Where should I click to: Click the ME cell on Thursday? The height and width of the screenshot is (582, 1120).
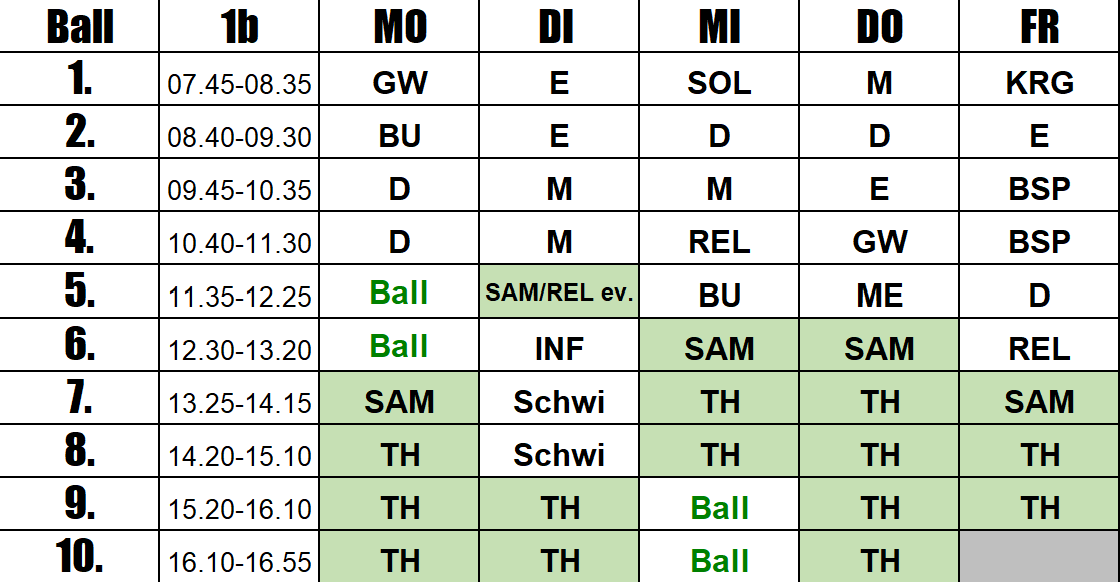click(879, 291)
